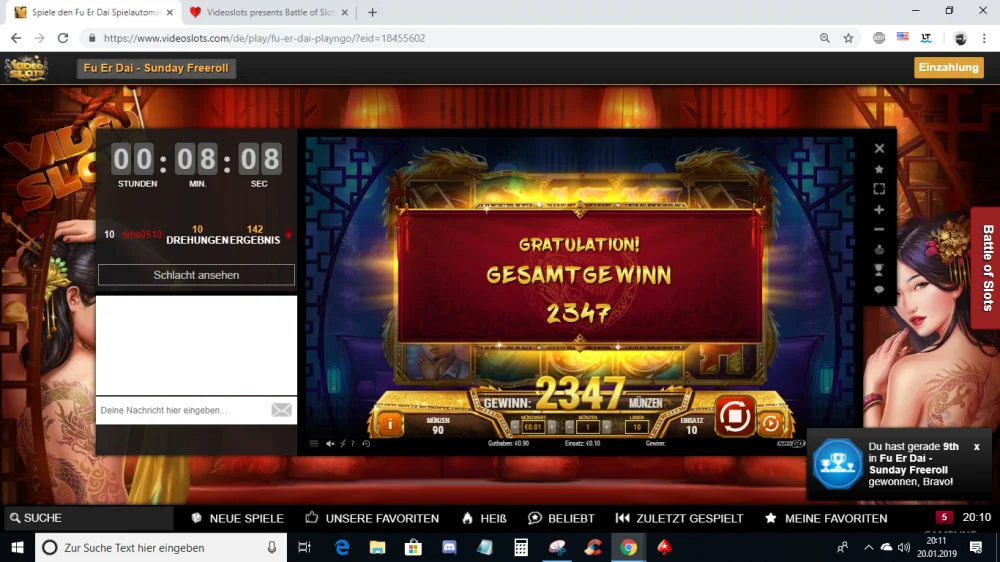Click the Fu Er Dai - Sunday Freeroll title

point(156,68)
